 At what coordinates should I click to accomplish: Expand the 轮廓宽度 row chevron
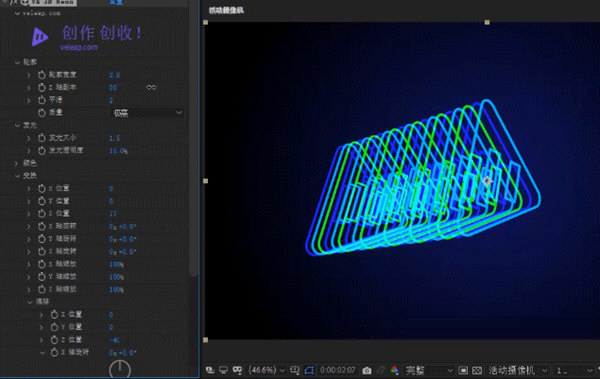(x=29, y=75)
